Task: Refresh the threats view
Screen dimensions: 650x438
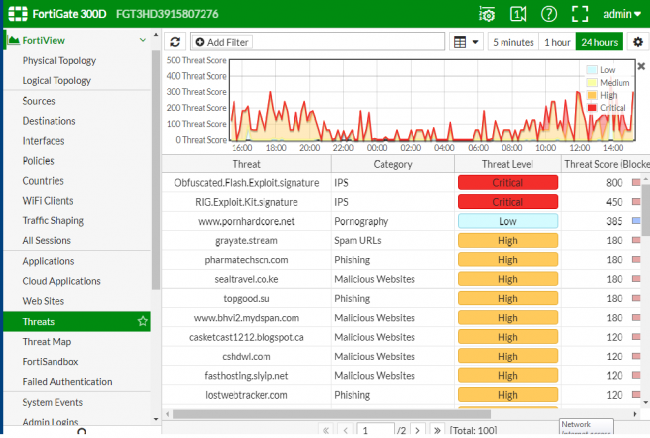Action: [175, 42]
